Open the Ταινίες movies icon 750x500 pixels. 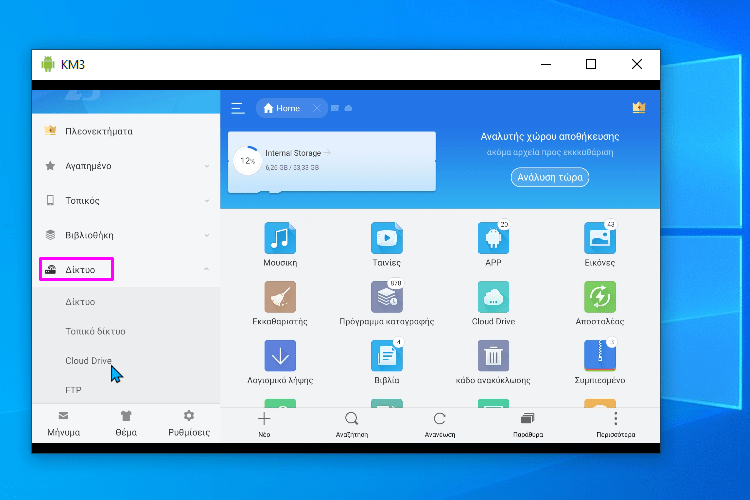pyautogui.click(x=386, y=238)
